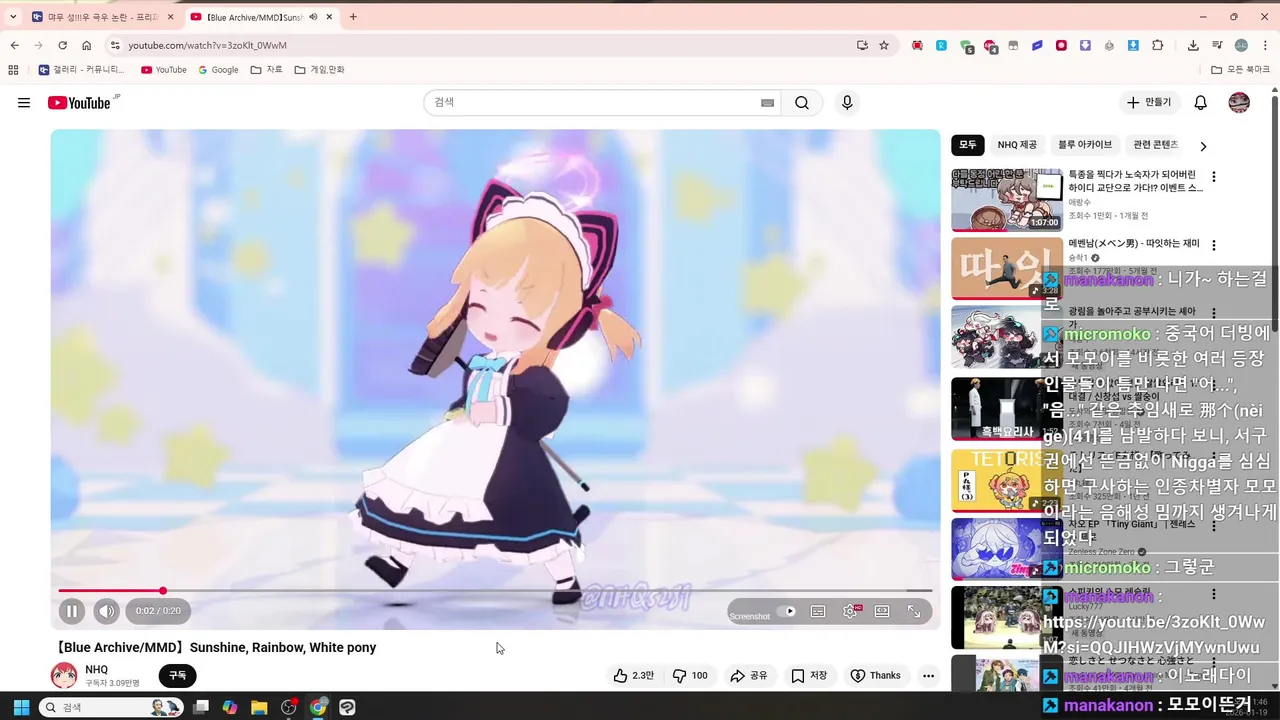
Task: Open options for the 특종을 찍다가 video
Action: pyautogui.click(x=1214, y=177)
